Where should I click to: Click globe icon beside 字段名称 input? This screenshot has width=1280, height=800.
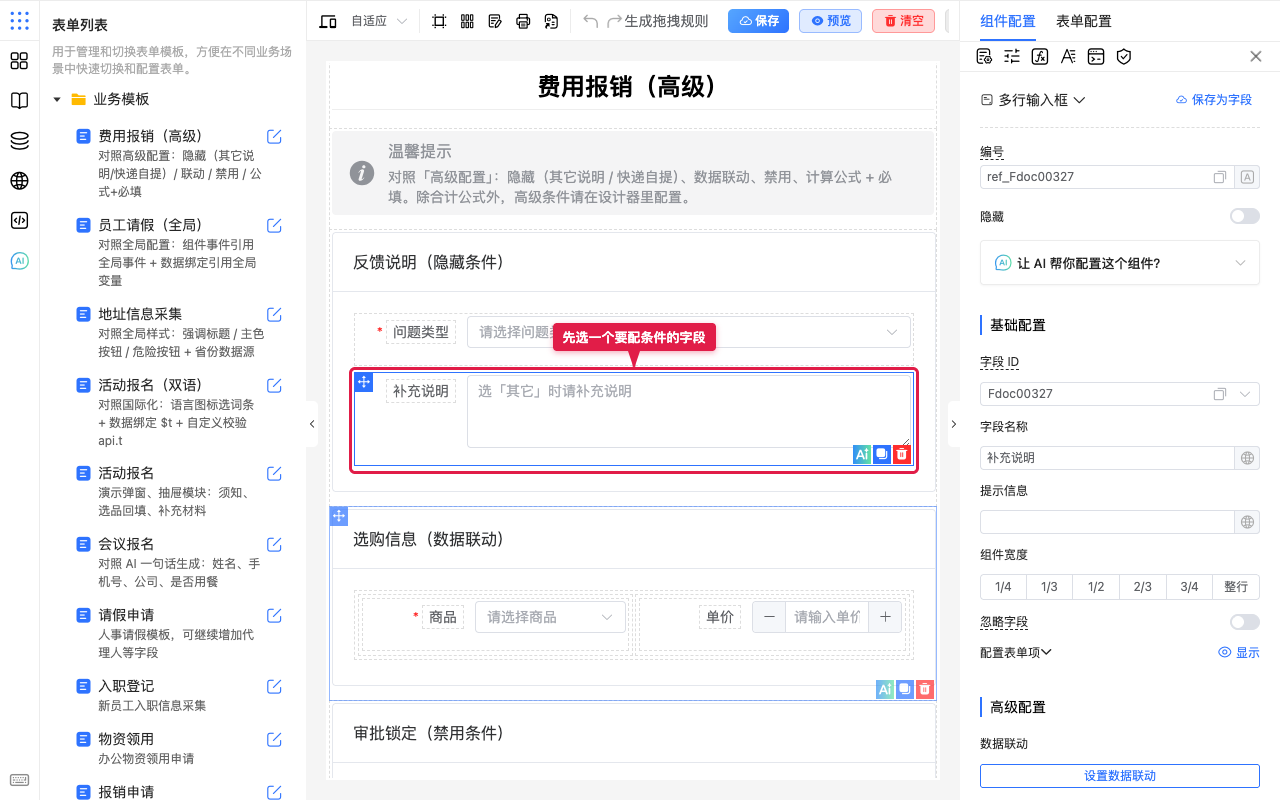pyautogui.click(x=1247, y=458)
